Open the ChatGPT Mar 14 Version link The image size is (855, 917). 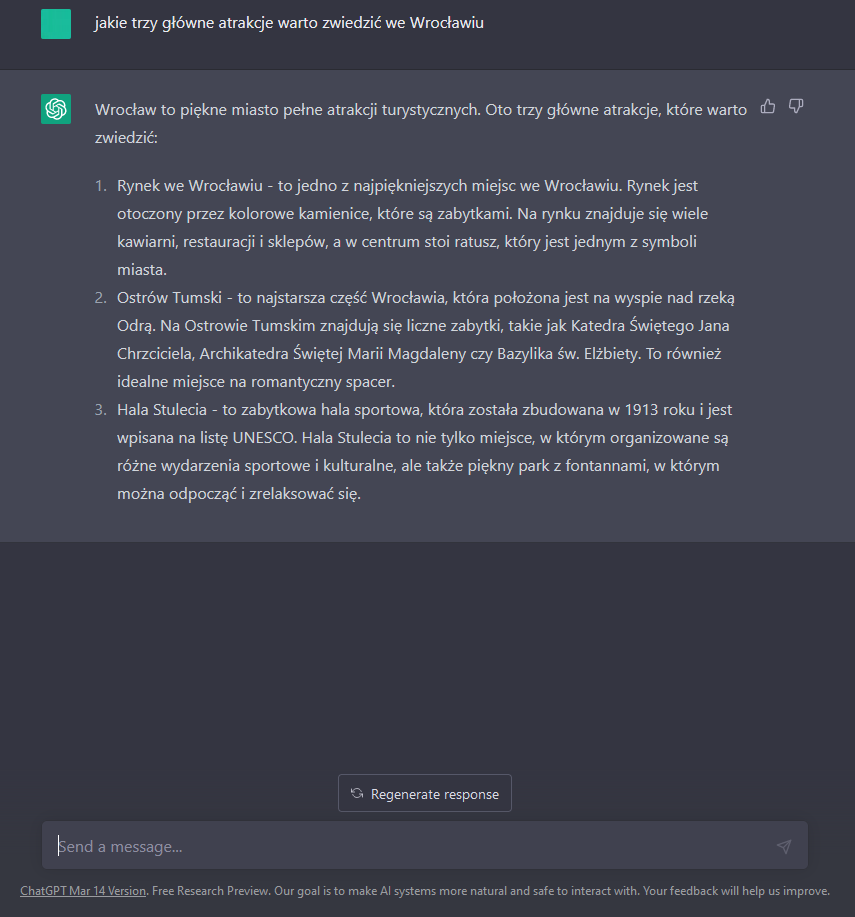pos(83,891)
